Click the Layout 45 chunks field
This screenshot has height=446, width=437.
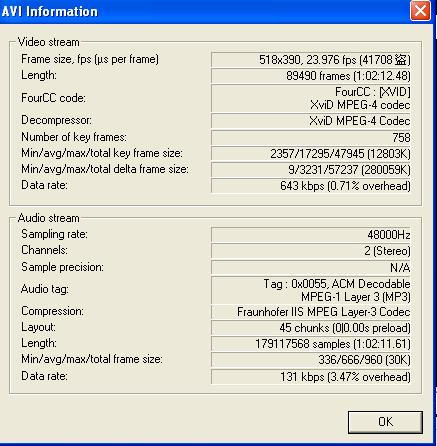[x=311, y=328]
